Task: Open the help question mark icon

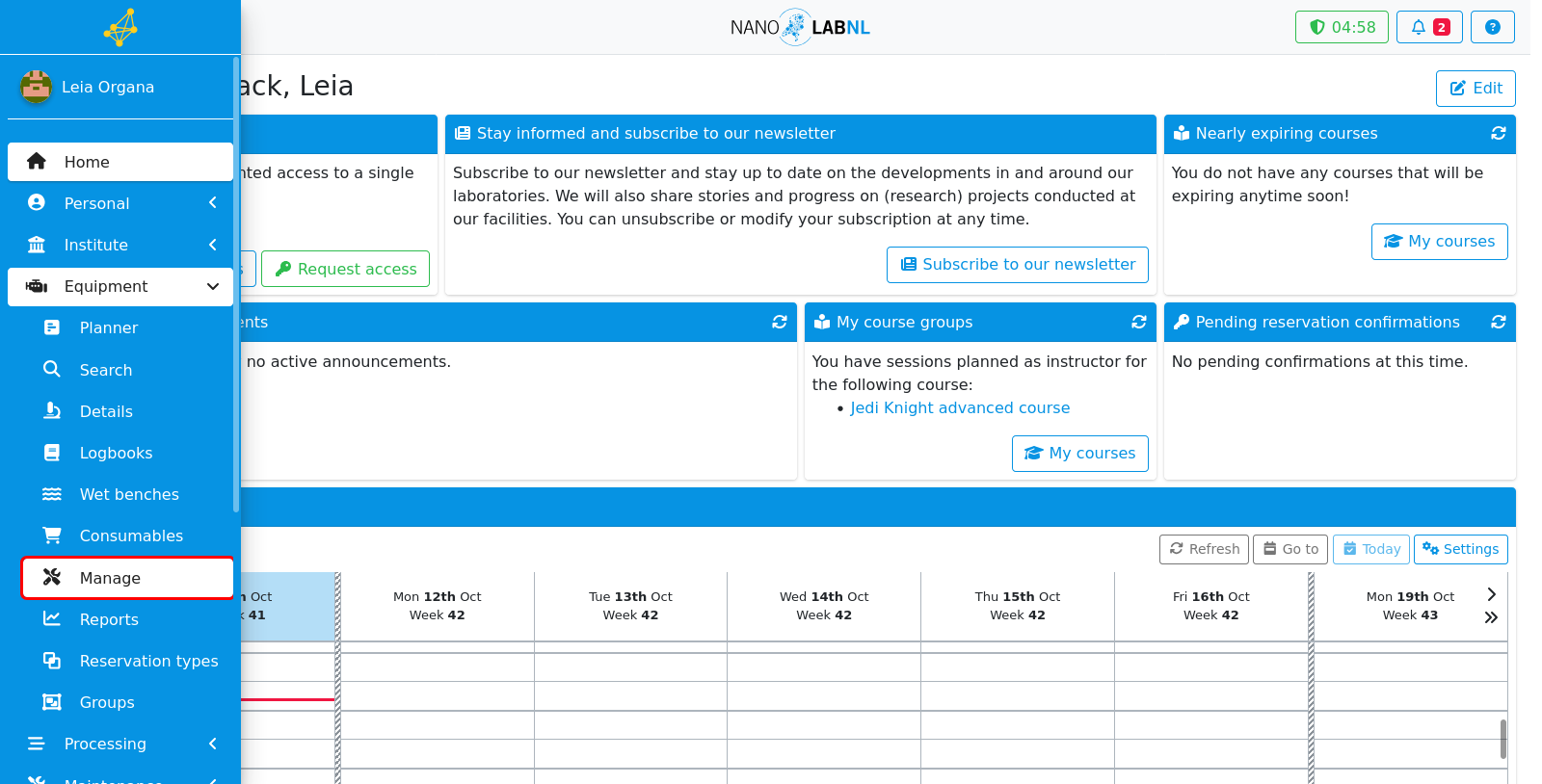Action: point(1492,27)
